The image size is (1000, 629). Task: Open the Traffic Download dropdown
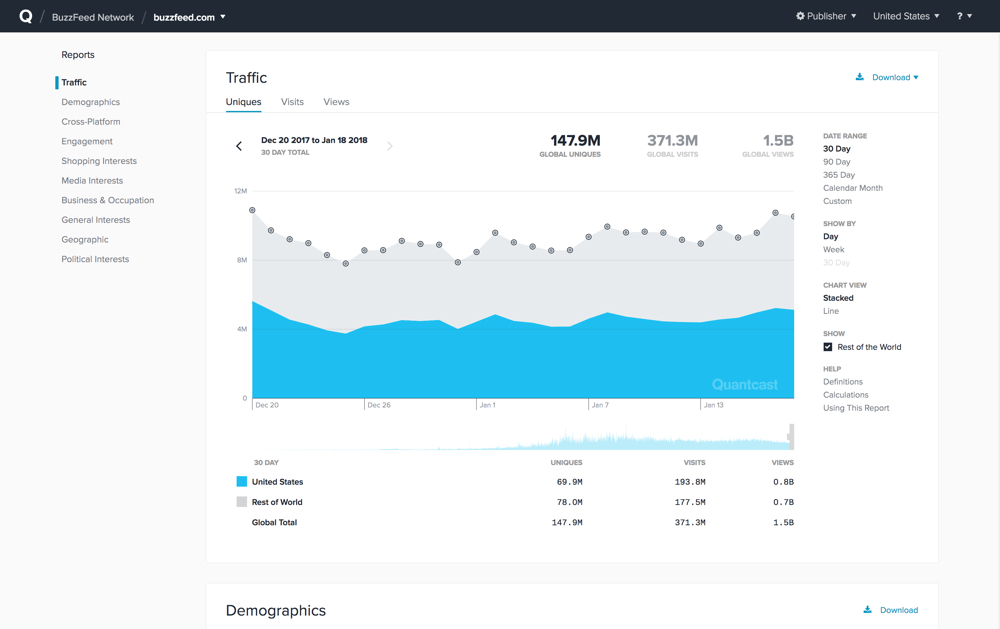pos(895,77)
